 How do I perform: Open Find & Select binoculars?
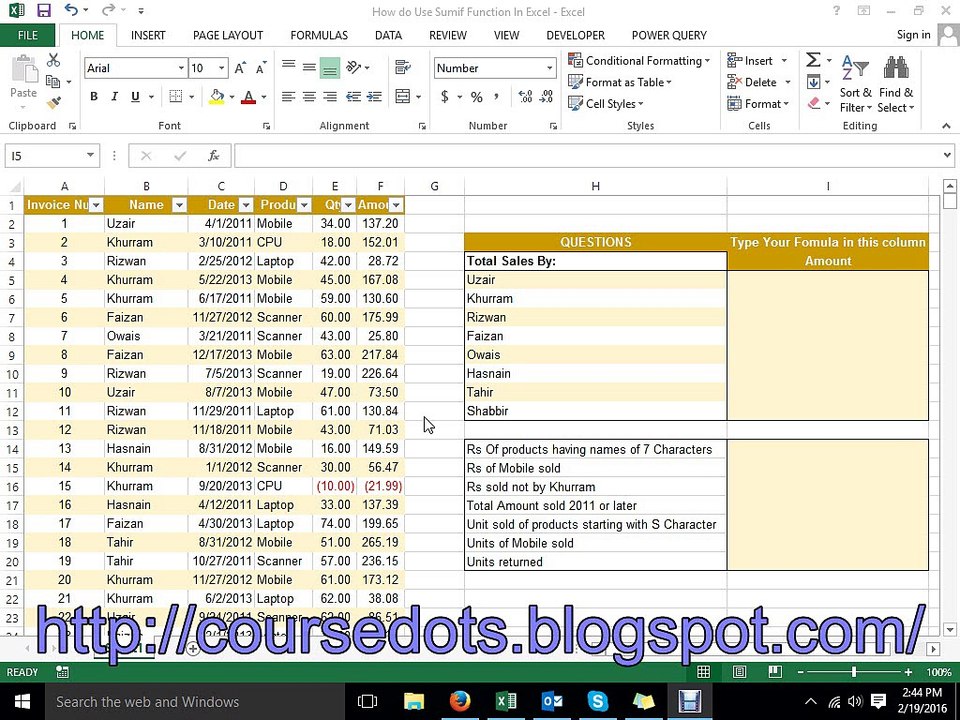[896, 84]
